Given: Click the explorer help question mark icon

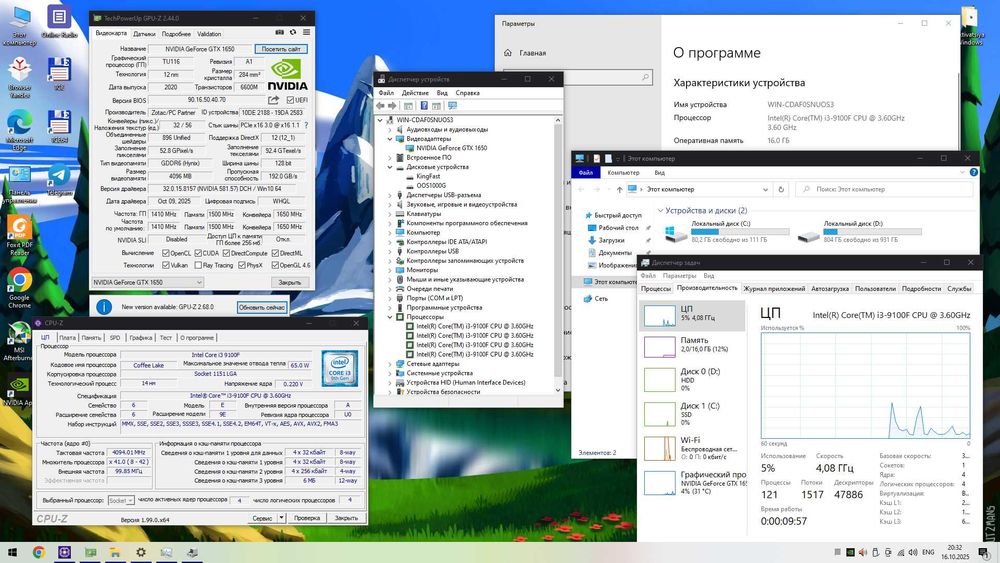Looking at the screenshot, I should (x=974, y=172).
